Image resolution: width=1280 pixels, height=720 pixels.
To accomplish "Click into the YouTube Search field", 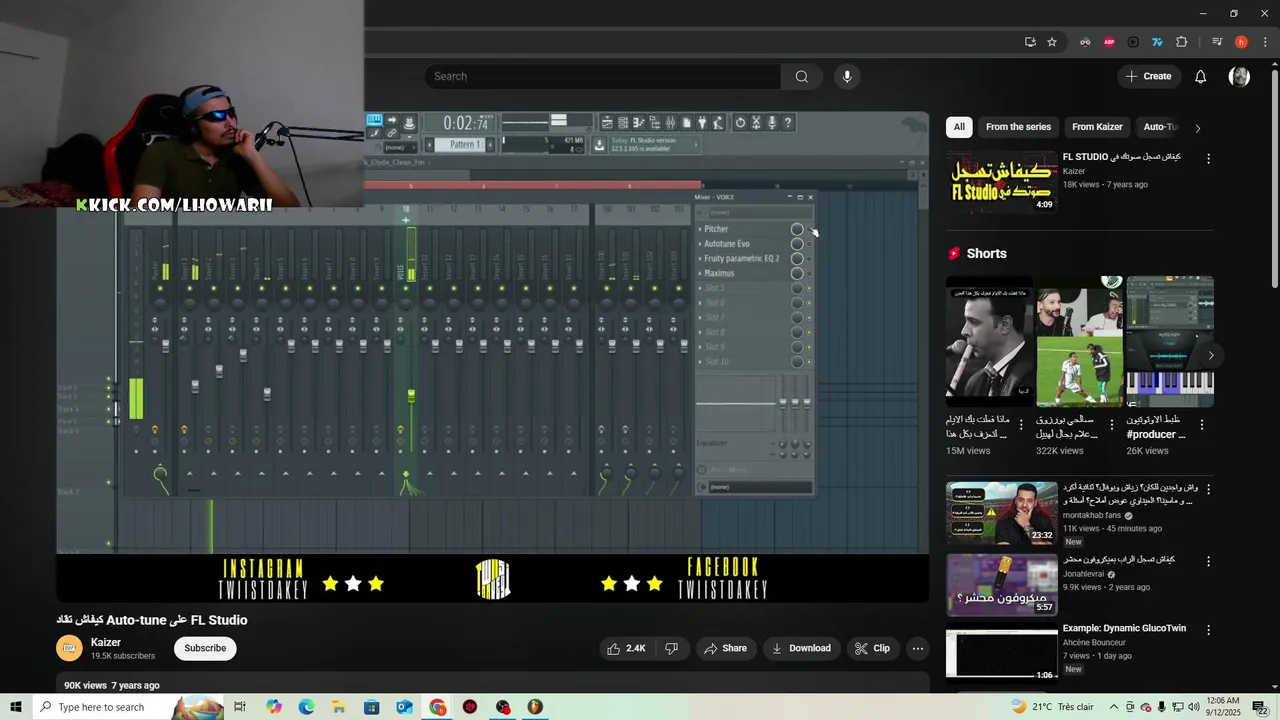I will (x=603, y=76).
